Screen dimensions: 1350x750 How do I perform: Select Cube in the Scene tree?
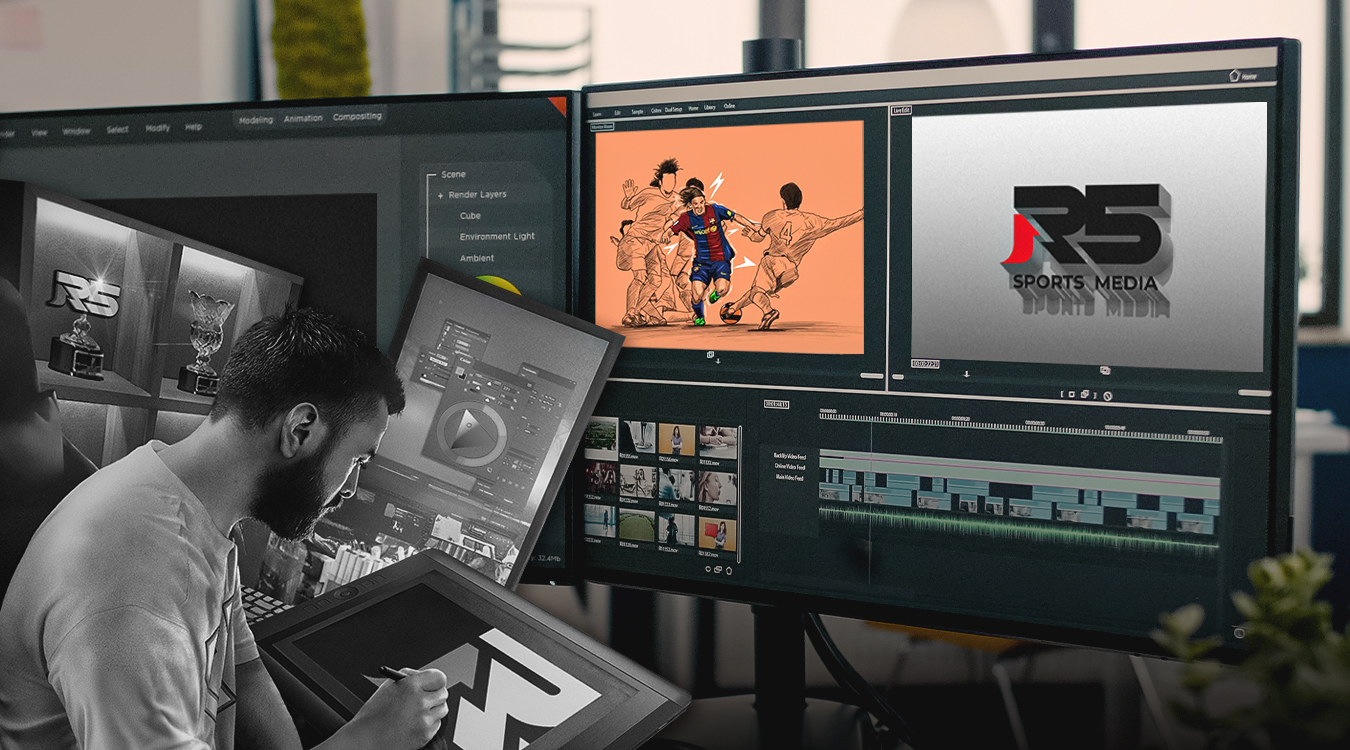click(470, 216)
